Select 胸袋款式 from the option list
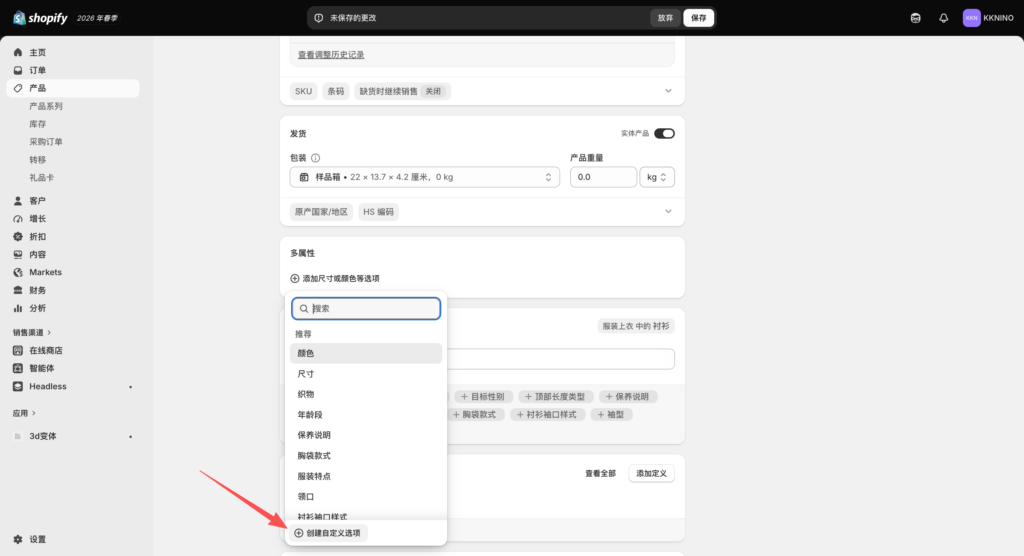This screenshot has width=1024, height=556. click(x=366, y=455)
